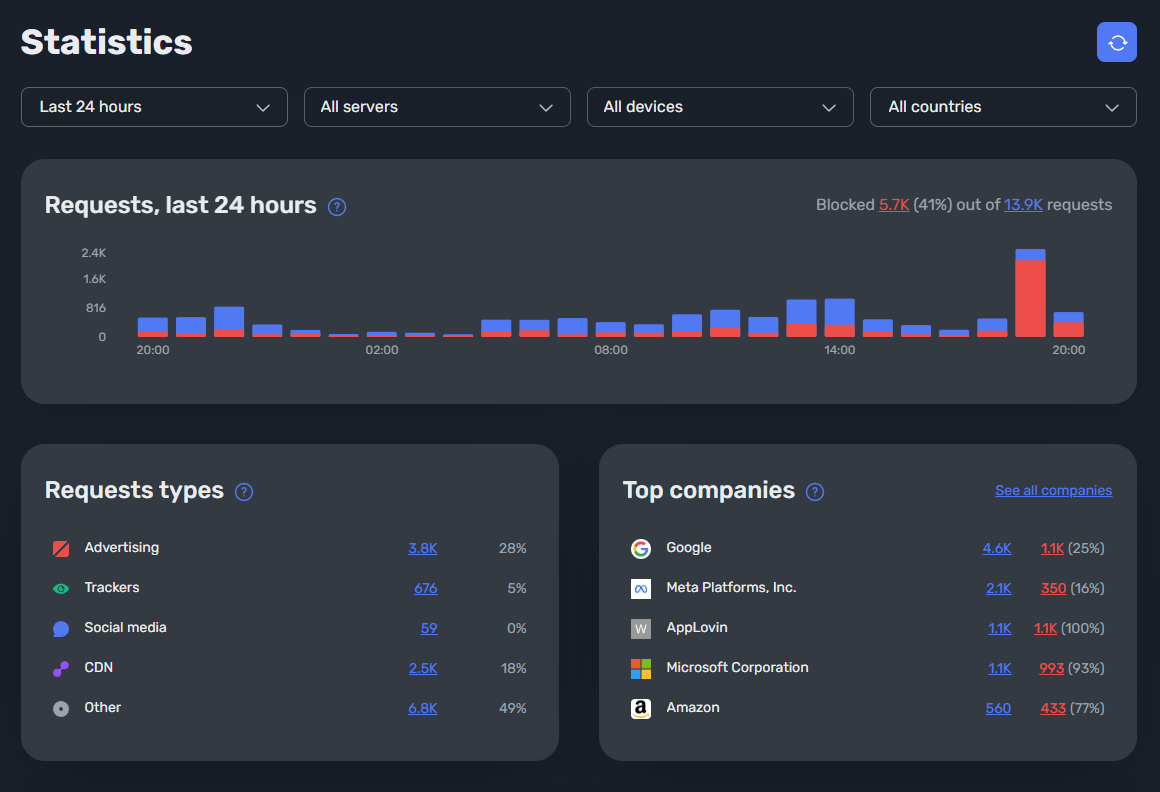Click the Advertising category icon
The image size is (1160, 792).
tap(61, 548)
